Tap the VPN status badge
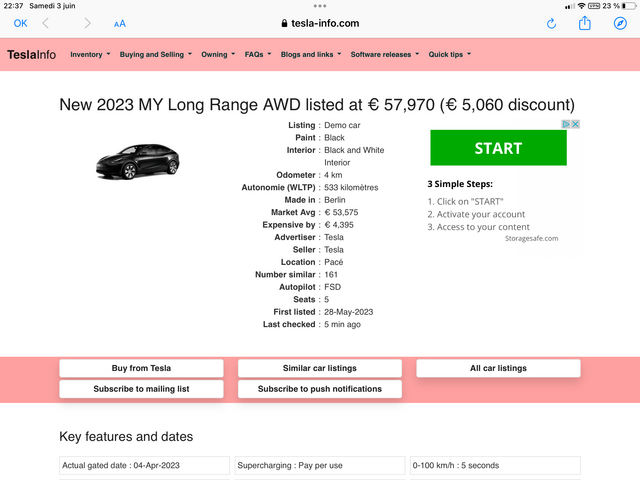This screenshot has height=480, width=640. [594, 6]
